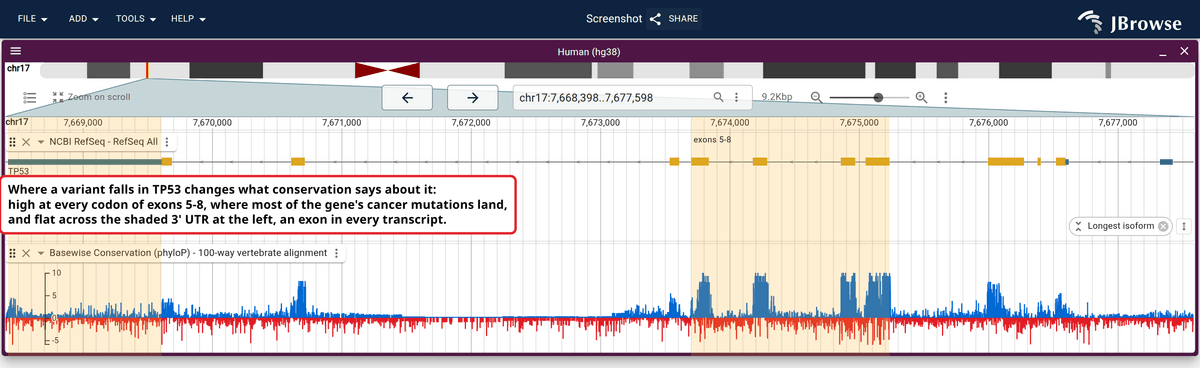Pan right with the forward arrow
Screen dimensions: 1200x368
473,97
